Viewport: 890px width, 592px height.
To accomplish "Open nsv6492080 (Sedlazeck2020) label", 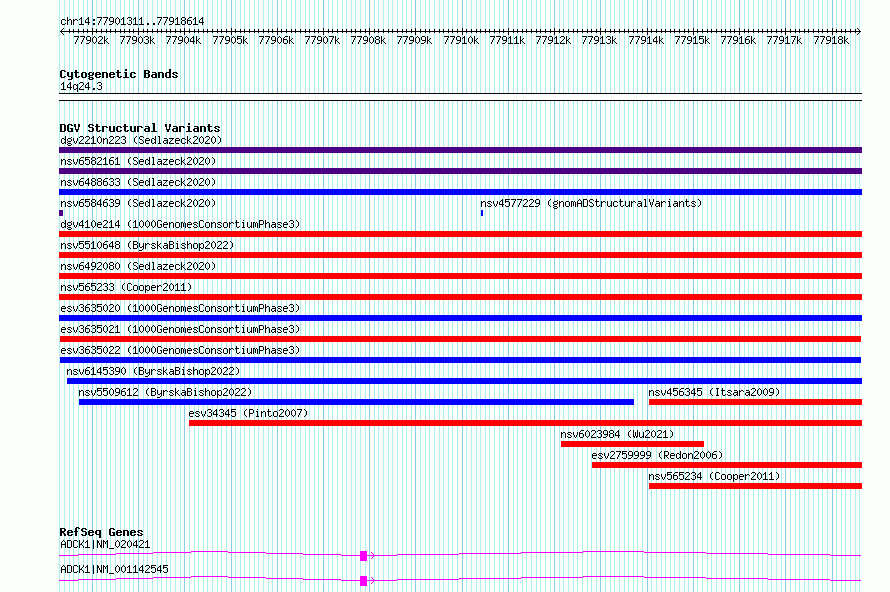I will point(138,266).
